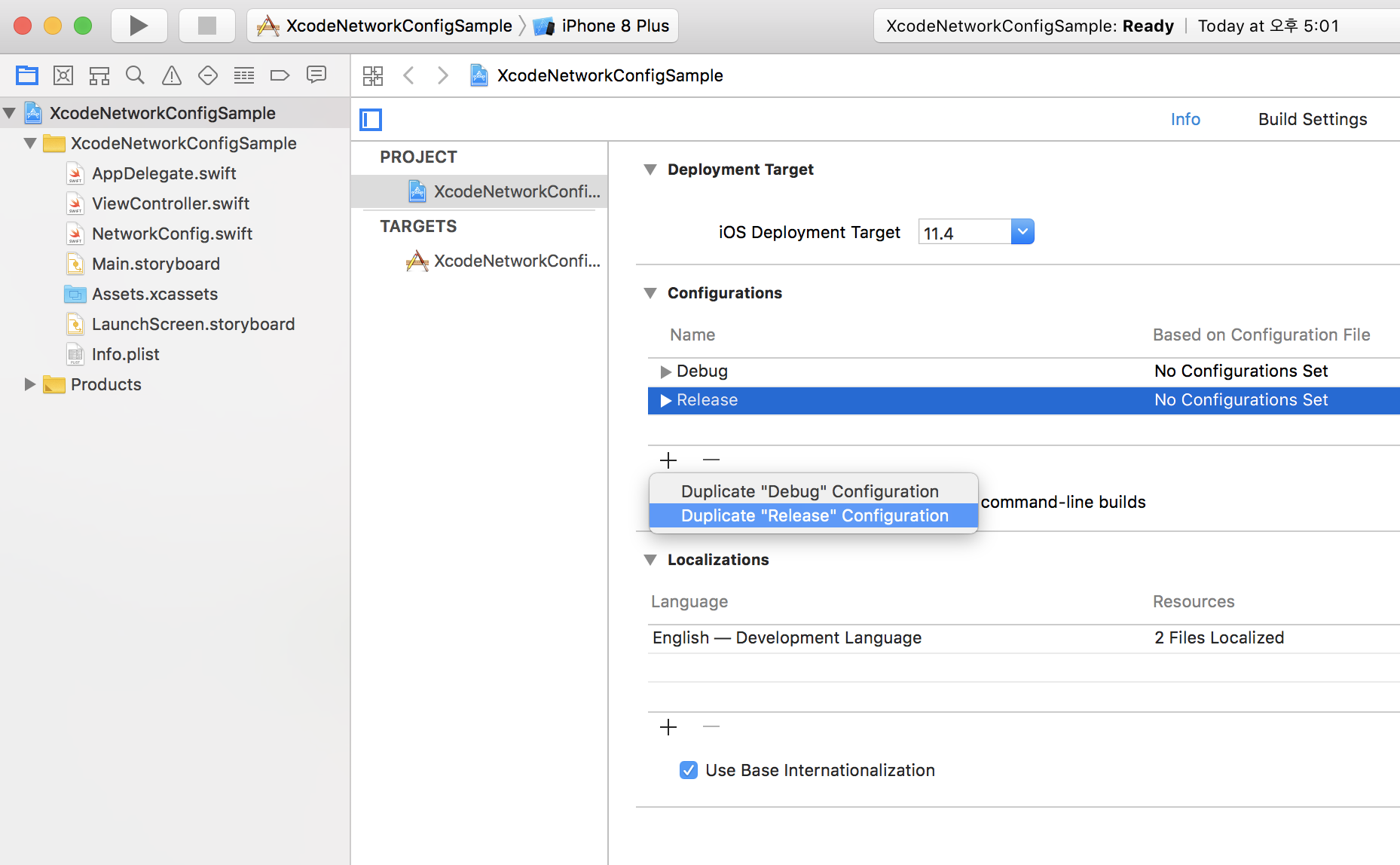The height and width of the screenshot is (865, 1400).
Task: Open the Breakpoint navigator icon
Action: pyautogui.click(x=280, y=75)
